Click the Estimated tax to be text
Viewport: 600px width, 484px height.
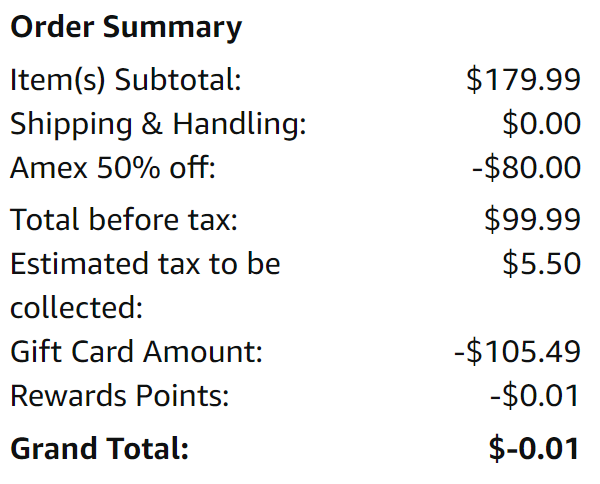click(145, 264)
